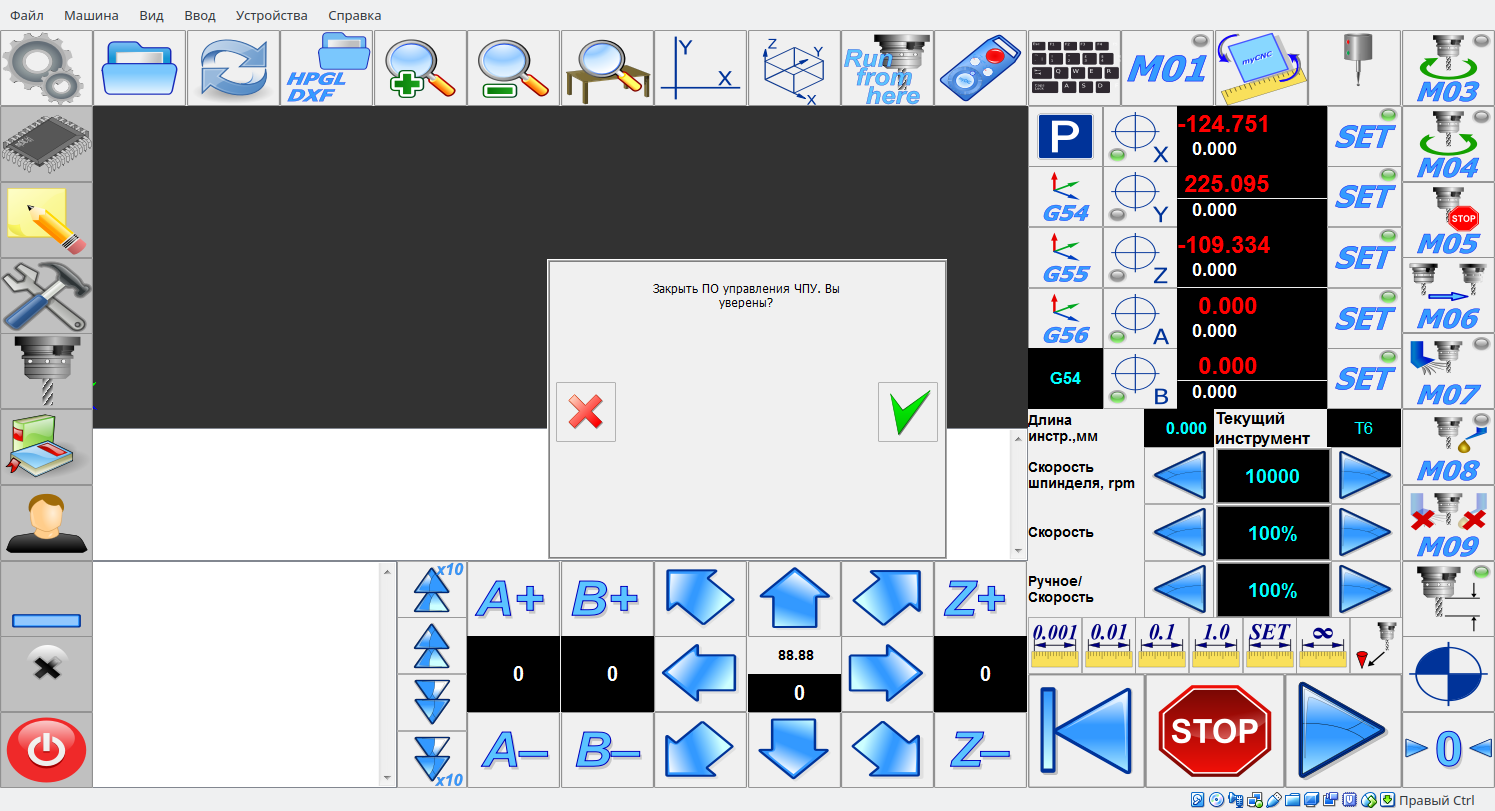Open the Устройства menu
Image resolution: width=1495 pixels, height=811 pixels.
(272, 16)
